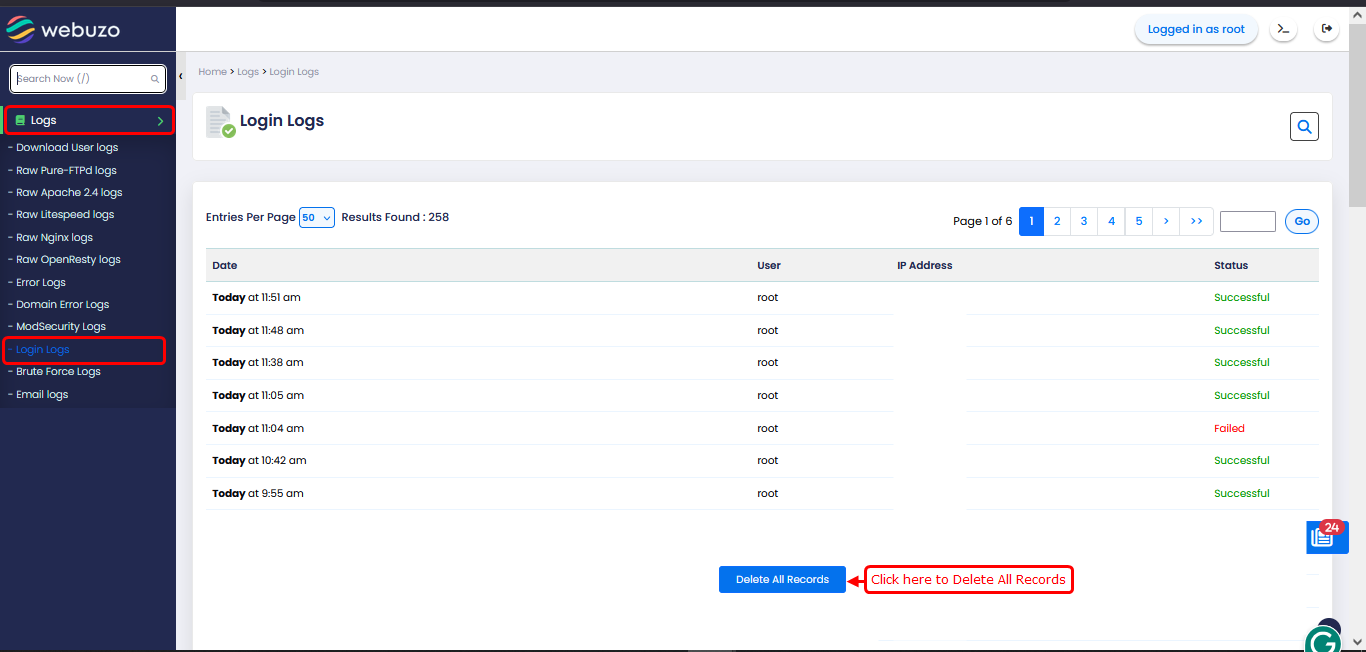
Task: Open the notifications icon with 24 badge
Action: 1326,537
